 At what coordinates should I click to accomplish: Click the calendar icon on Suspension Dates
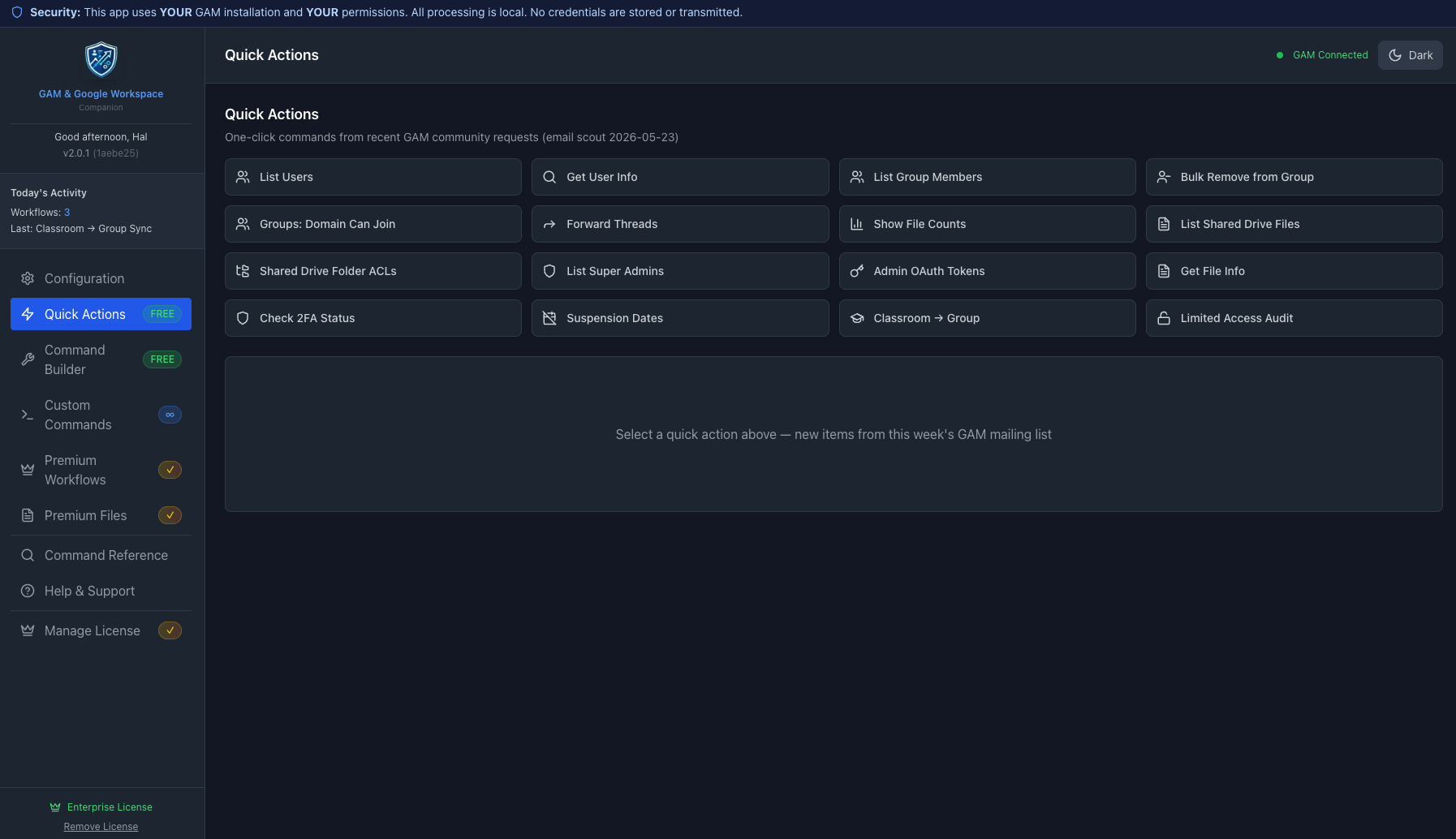coord(549,318)
